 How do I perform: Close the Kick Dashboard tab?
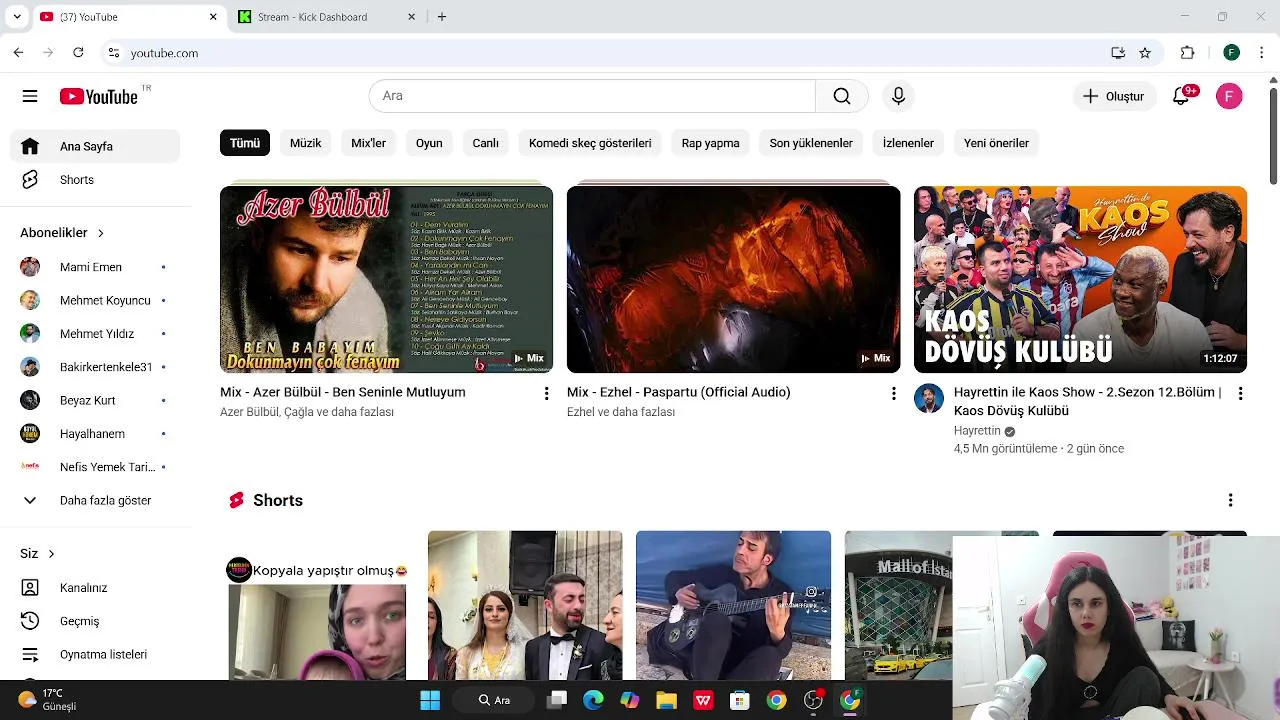tap(411, 17)
